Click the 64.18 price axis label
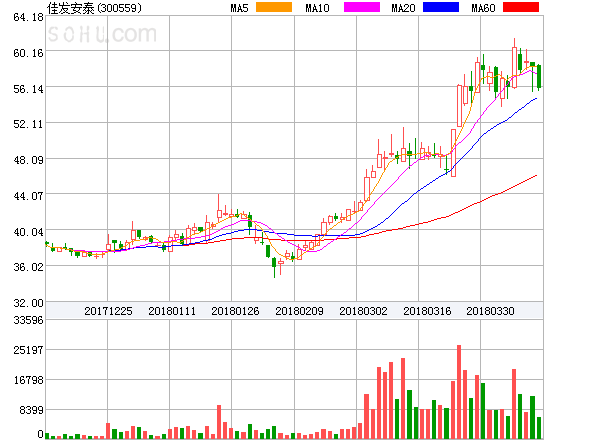Image resolution: width=600 pixels, height=440 pixels. (x=28, y=17)
